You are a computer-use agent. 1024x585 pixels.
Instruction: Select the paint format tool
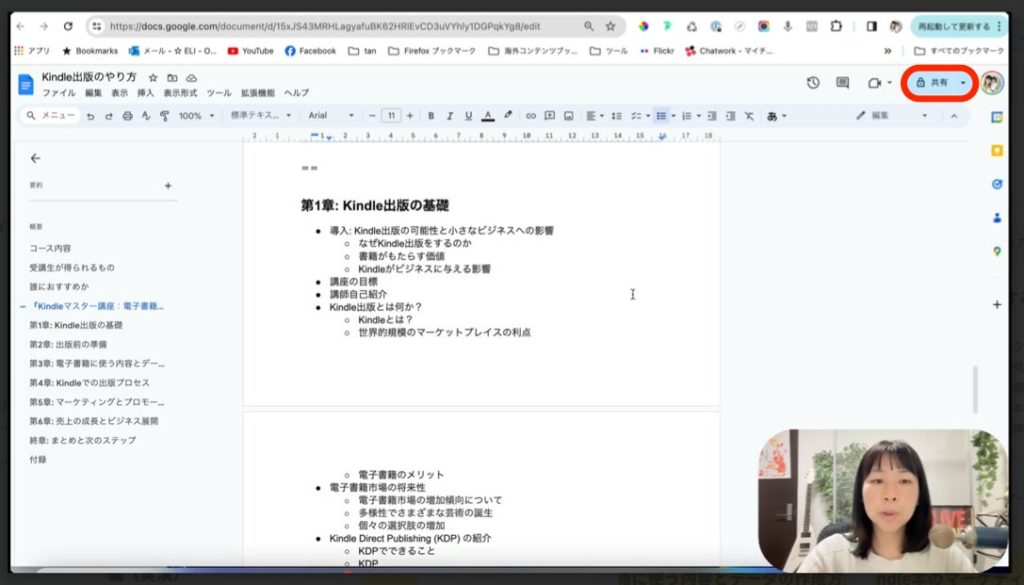point(164,116)
